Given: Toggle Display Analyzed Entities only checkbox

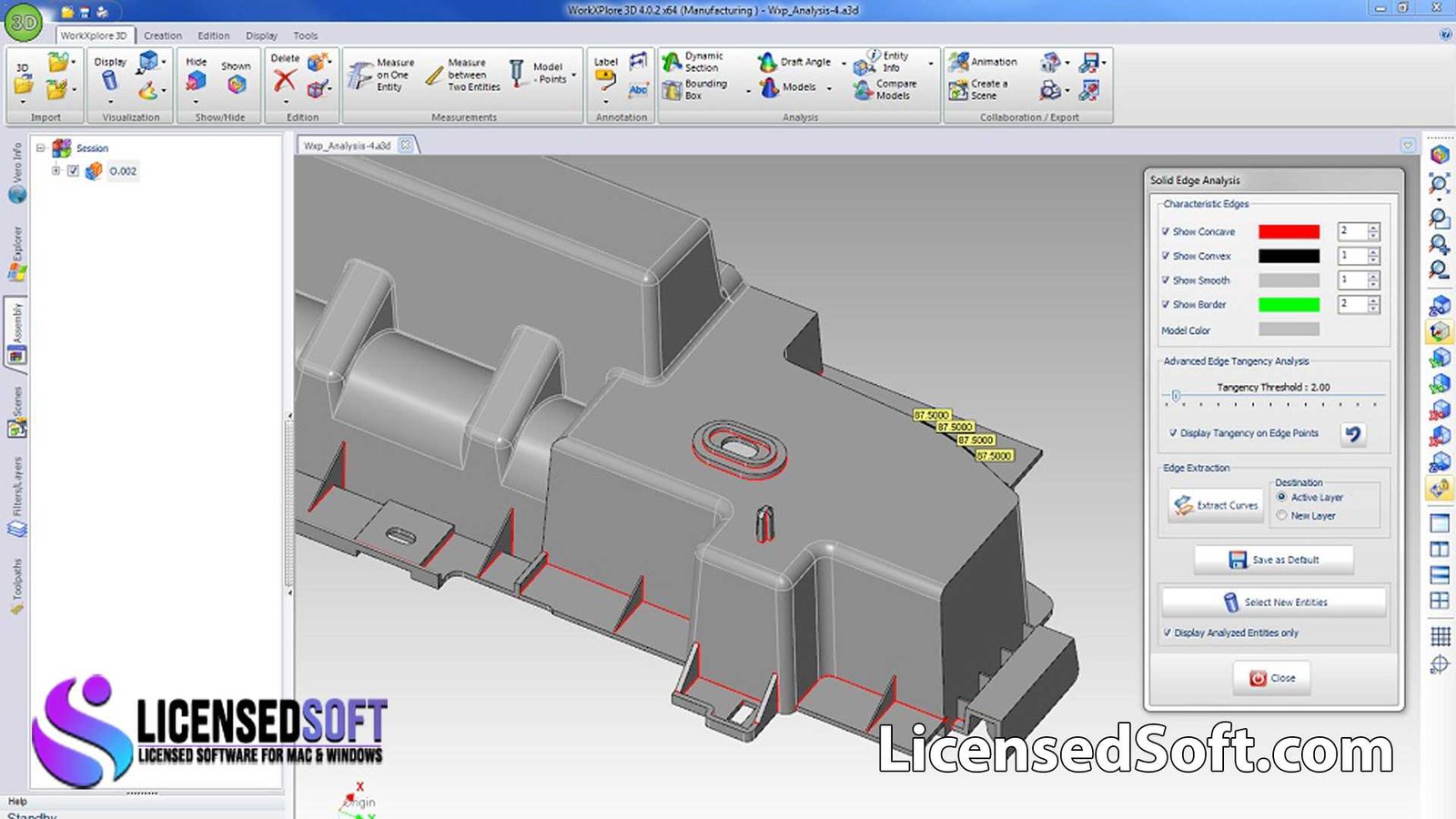Looking at the screenshot, I should pos(1168,632).
